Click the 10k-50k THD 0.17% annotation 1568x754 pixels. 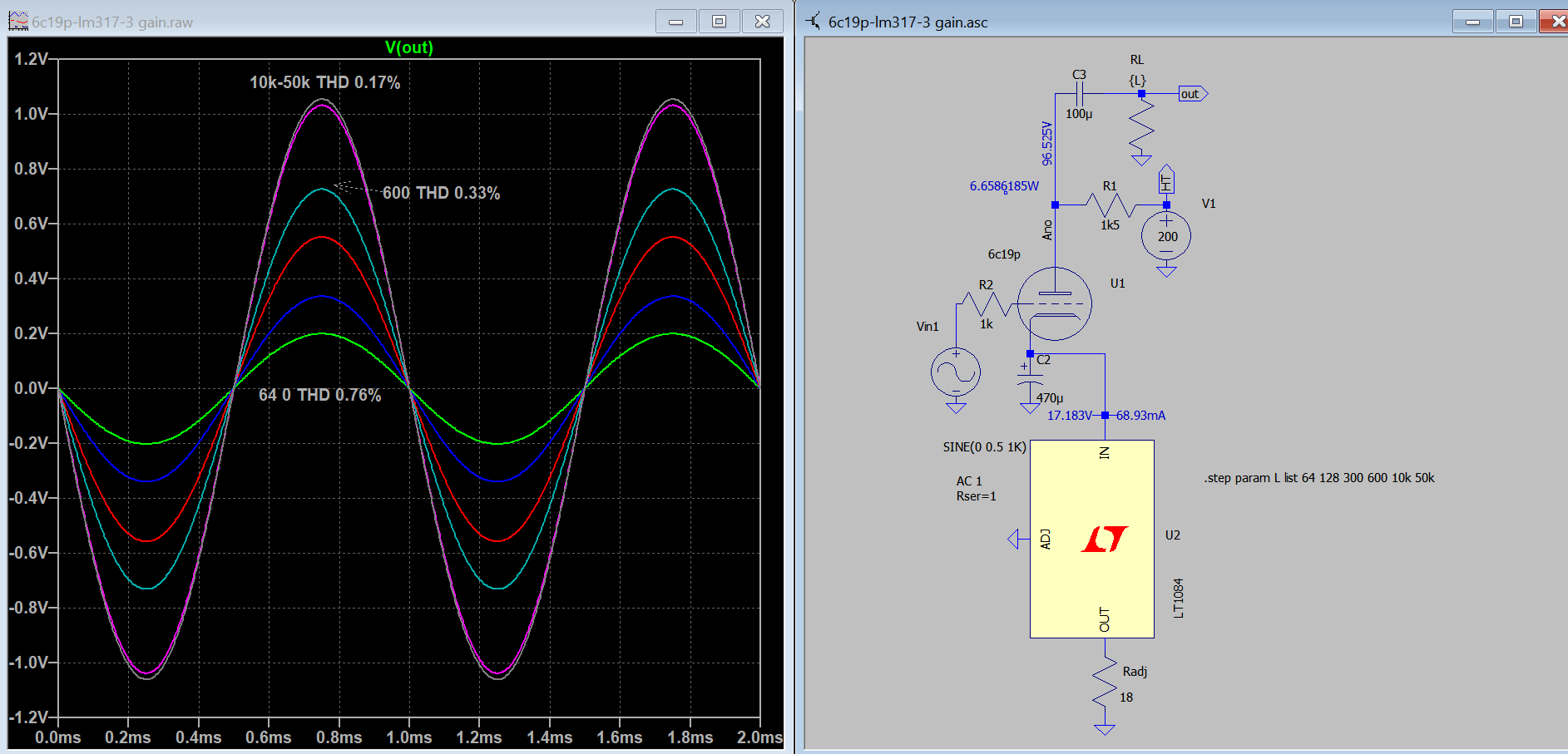(x=325, y=82)
